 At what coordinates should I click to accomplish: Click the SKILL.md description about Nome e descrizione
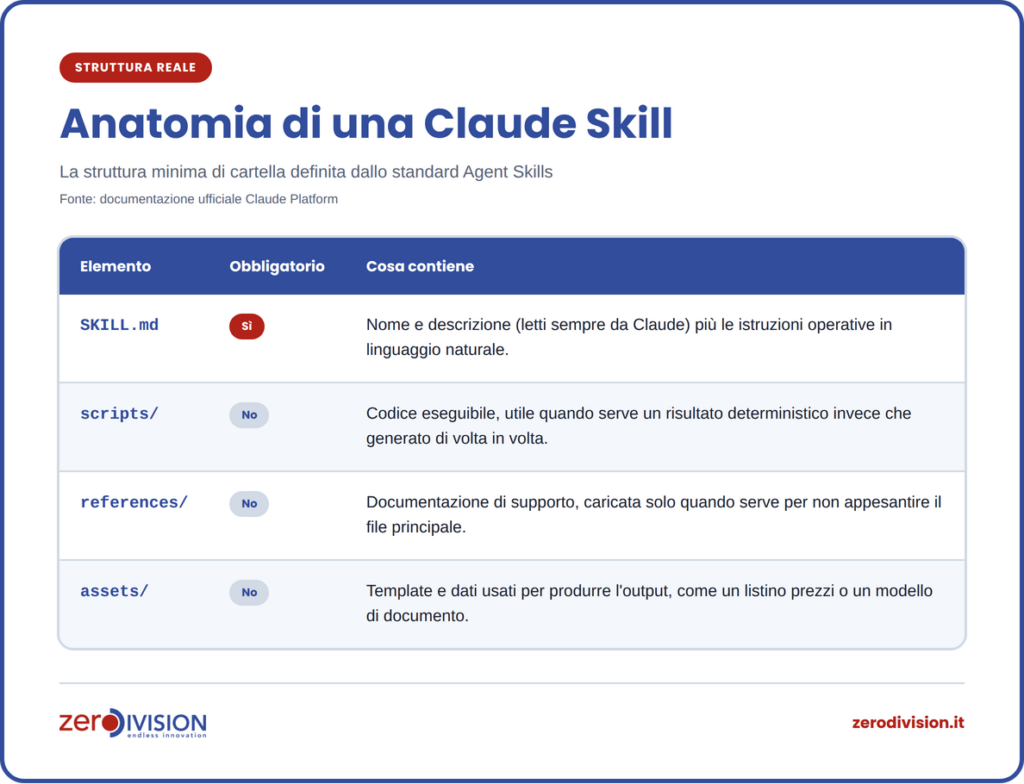pos(629,337)
